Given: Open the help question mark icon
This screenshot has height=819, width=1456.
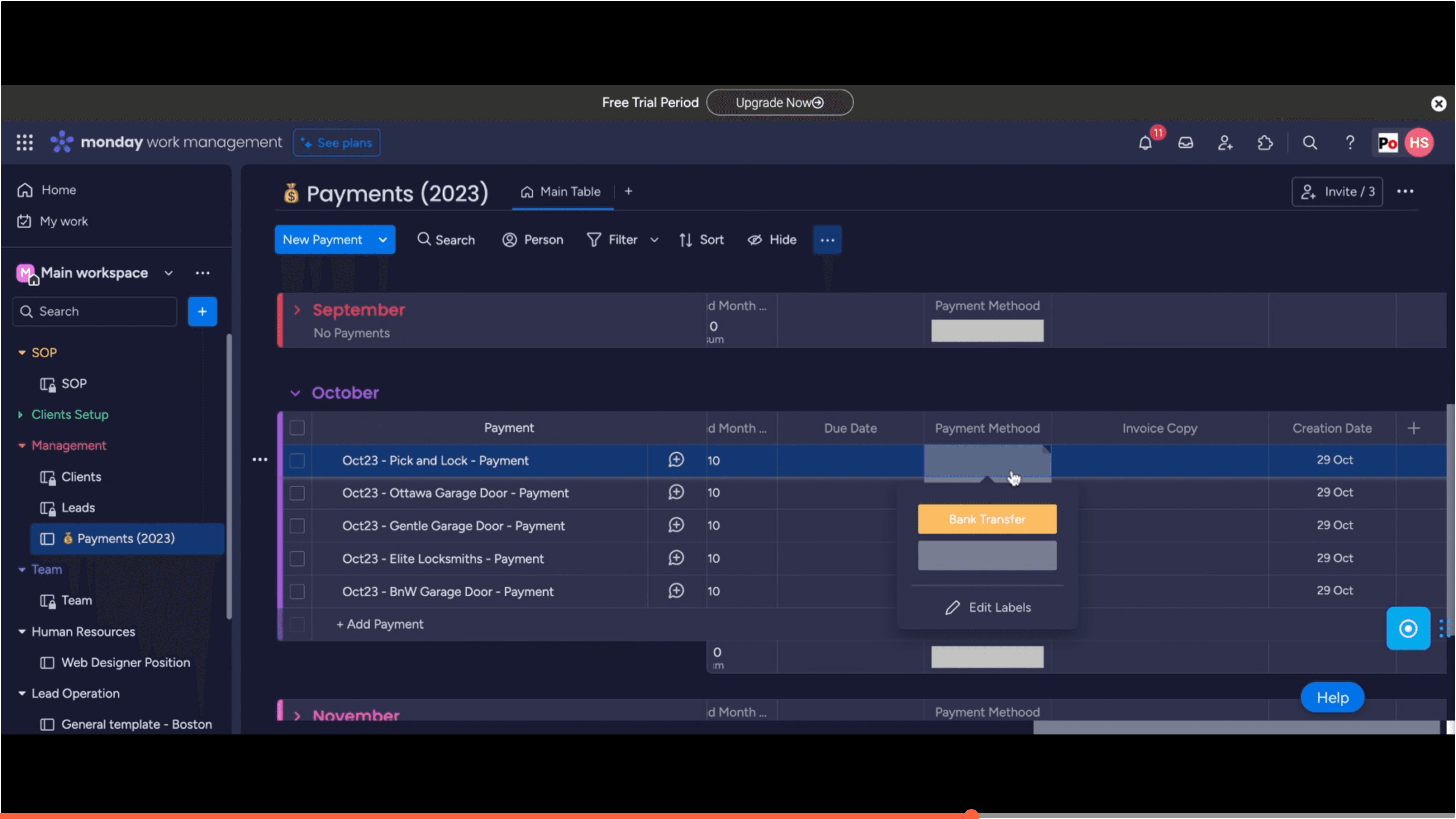Looking at the screenshot, I should 1350,143.
